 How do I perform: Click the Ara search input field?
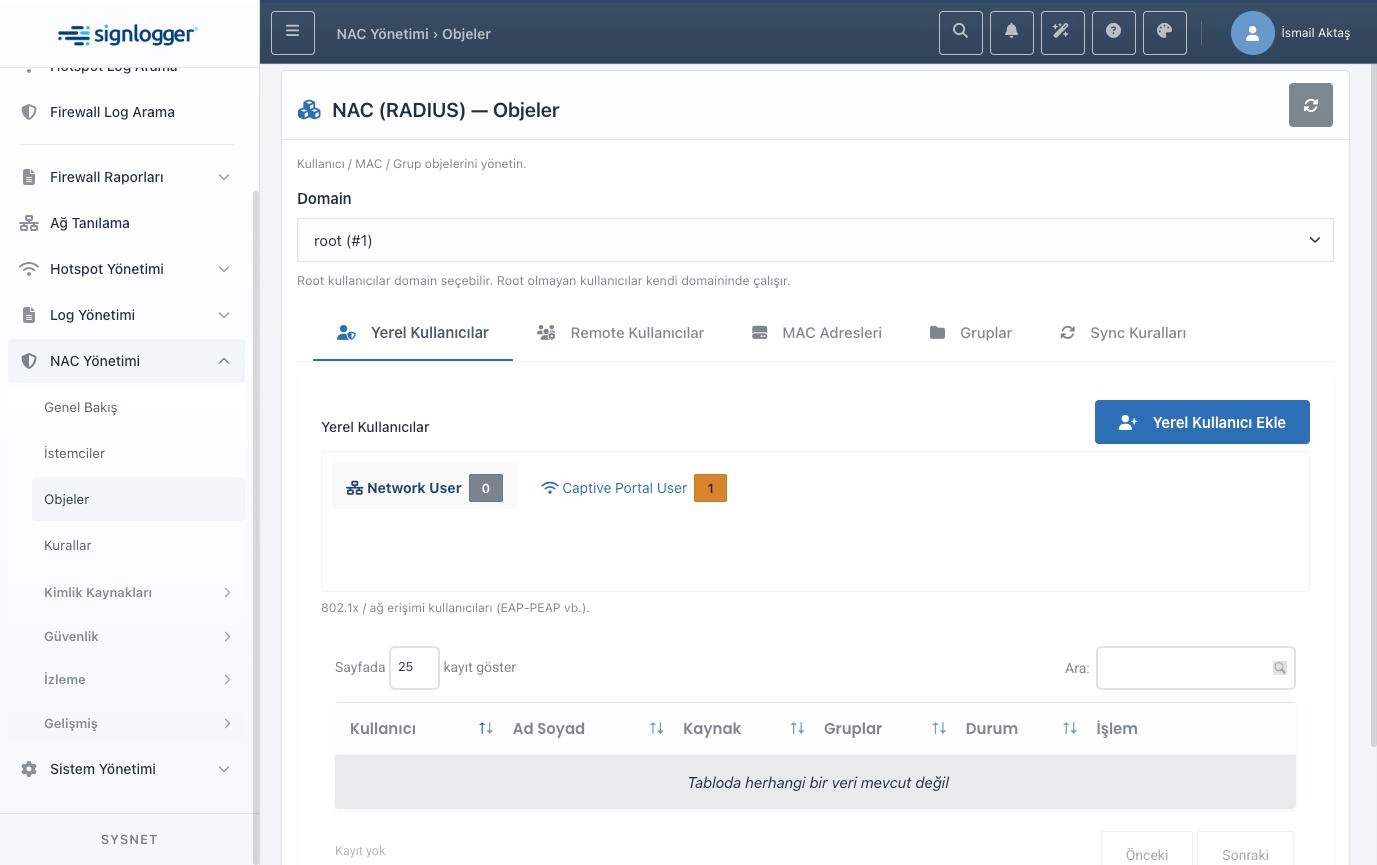1195,668
